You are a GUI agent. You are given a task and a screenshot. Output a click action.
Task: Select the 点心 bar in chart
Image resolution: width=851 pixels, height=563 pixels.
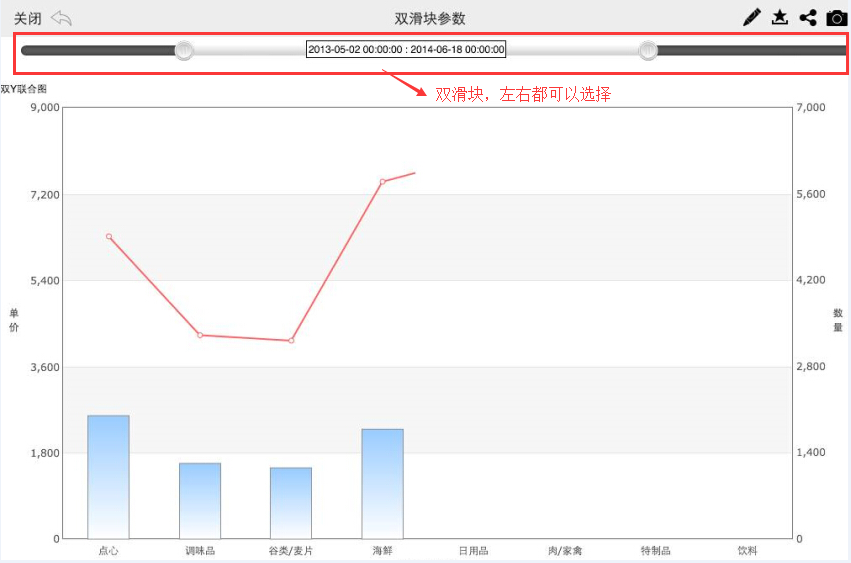[x=109, y=477]
